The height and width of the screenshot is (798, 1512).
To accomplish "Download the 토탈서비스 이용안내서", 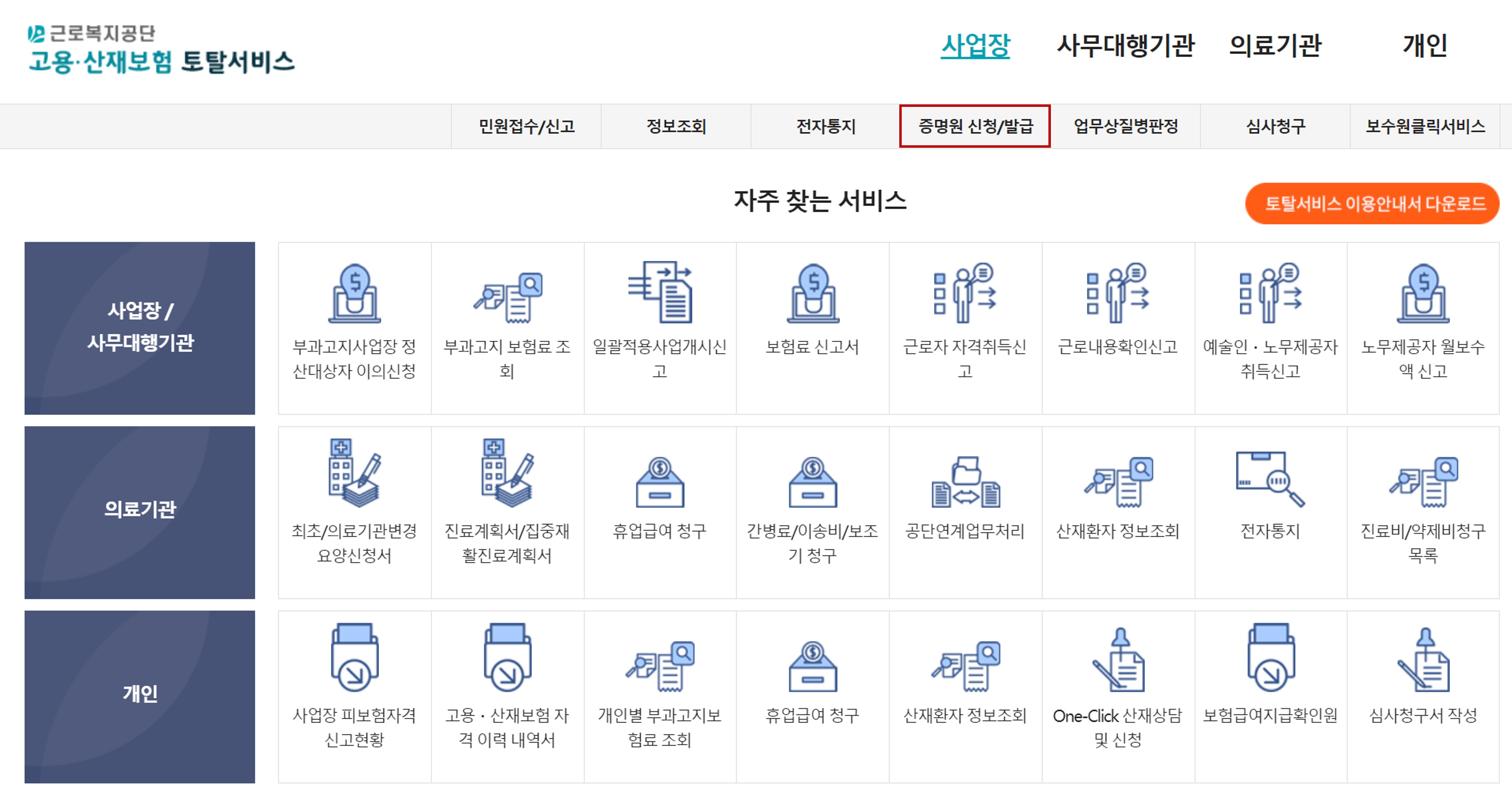I will point(1372,204).
